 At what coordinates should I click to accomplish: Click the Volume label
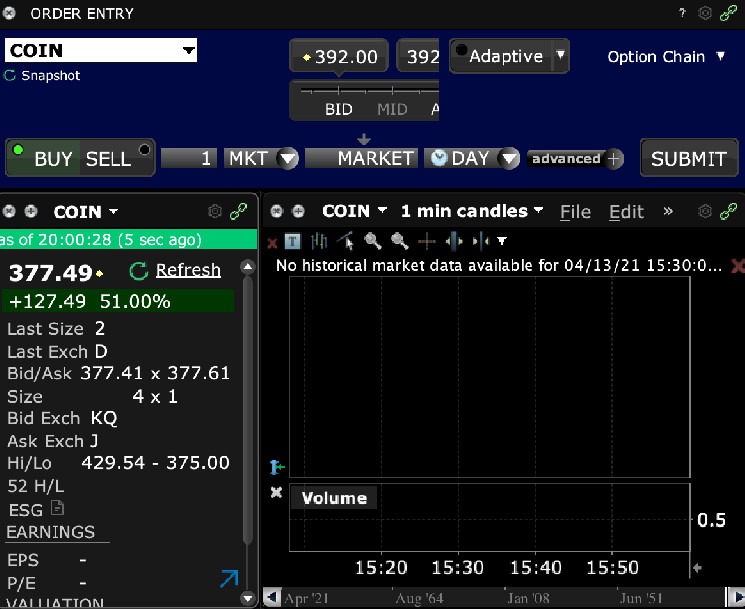tap(334, 498)
